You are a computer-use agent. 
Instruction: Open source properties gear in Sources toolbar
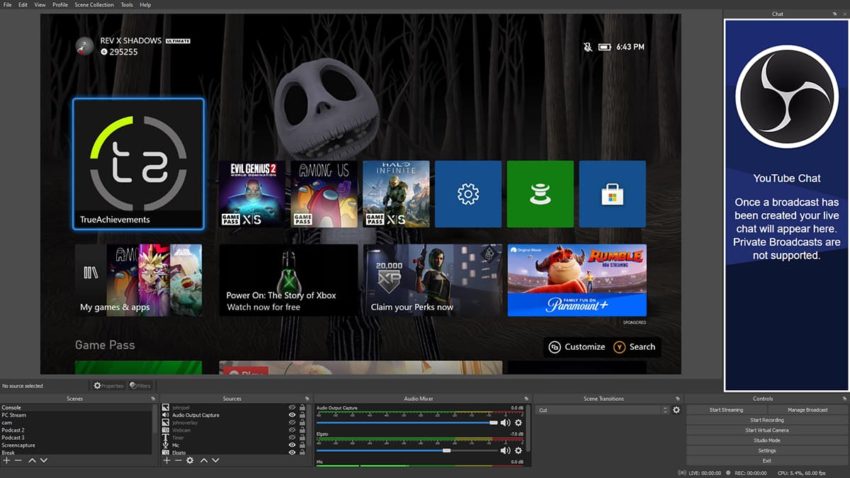[x=190, y=461]
